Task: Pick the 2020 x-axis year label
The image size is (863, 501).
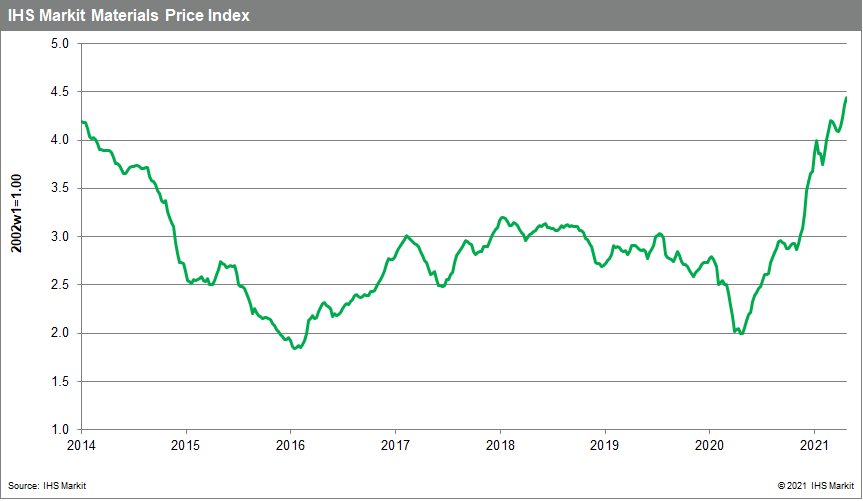Action: (709, 445)
